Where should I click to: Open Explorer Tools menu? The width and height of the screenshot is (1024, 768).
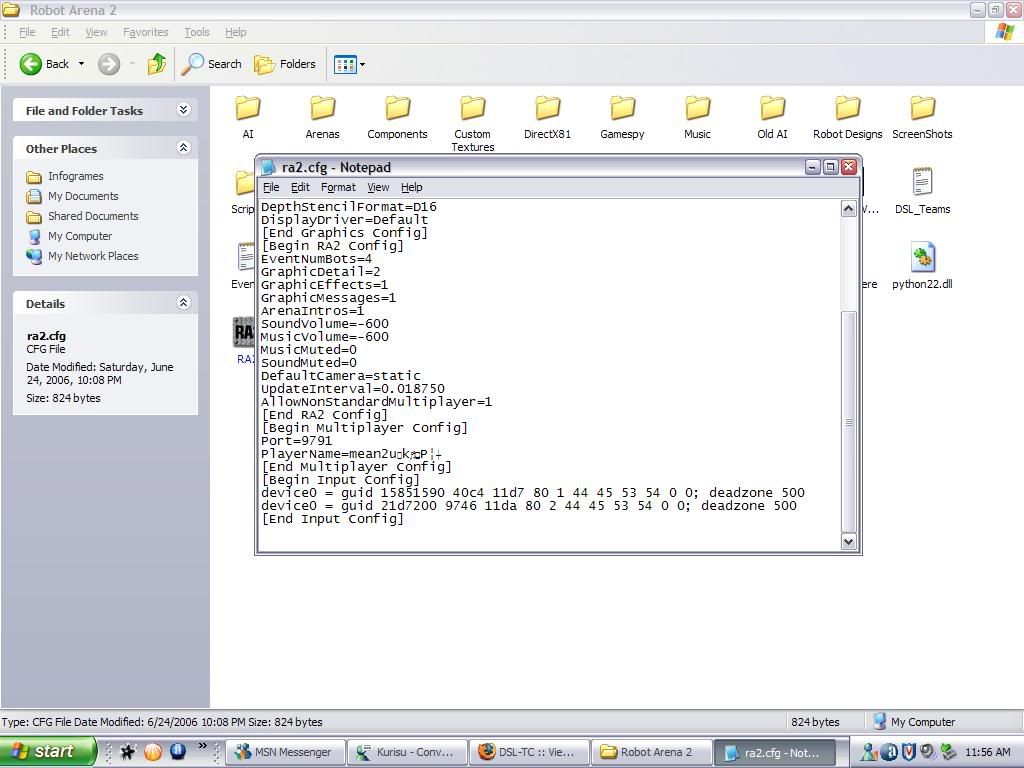click(197, 32)
